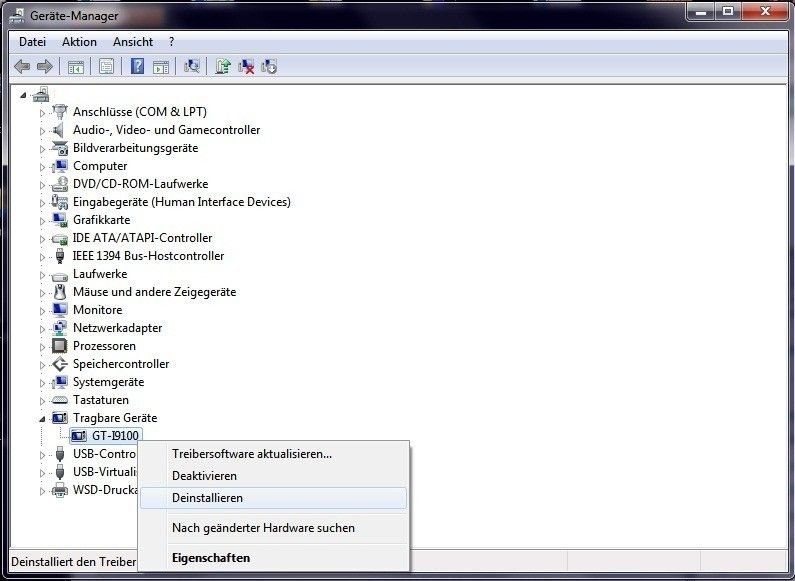The height and width of the screenshot is (581, 795).
Task: Select the Tastaturen tree label
Action: [101, 400]
